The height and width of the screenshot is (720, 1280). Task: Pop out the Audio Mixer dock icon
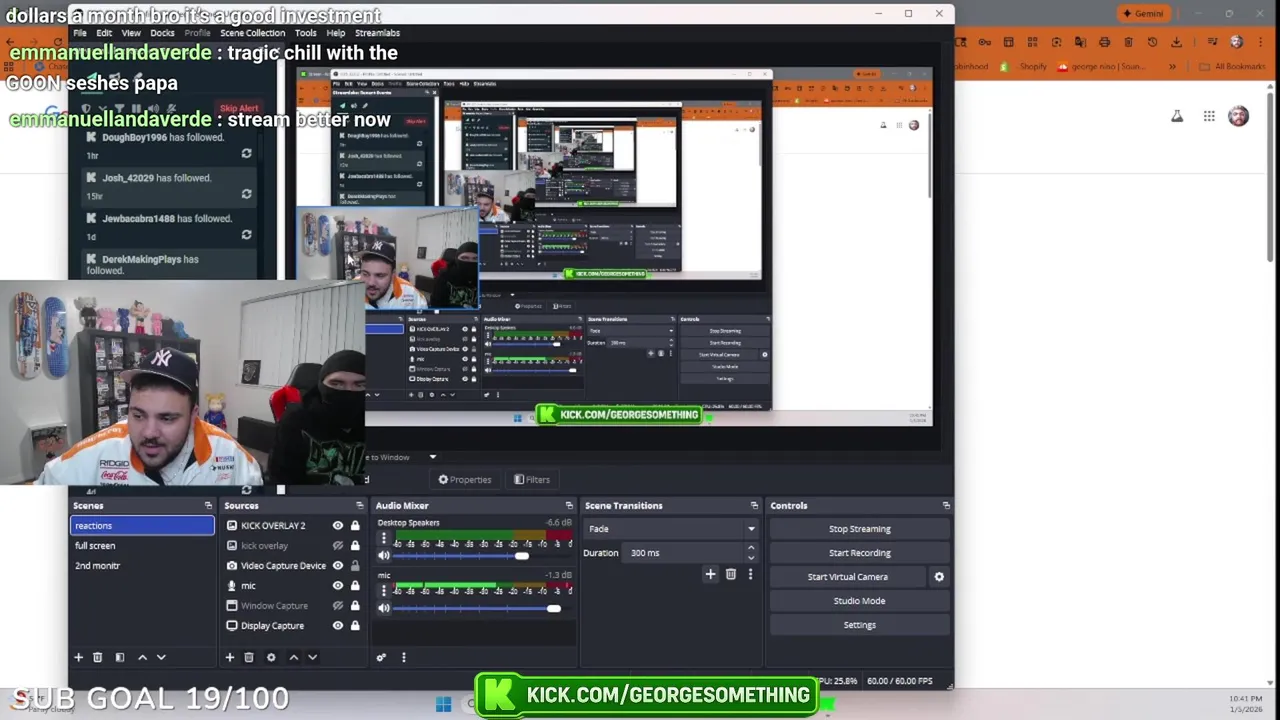(x=569, y=506)
